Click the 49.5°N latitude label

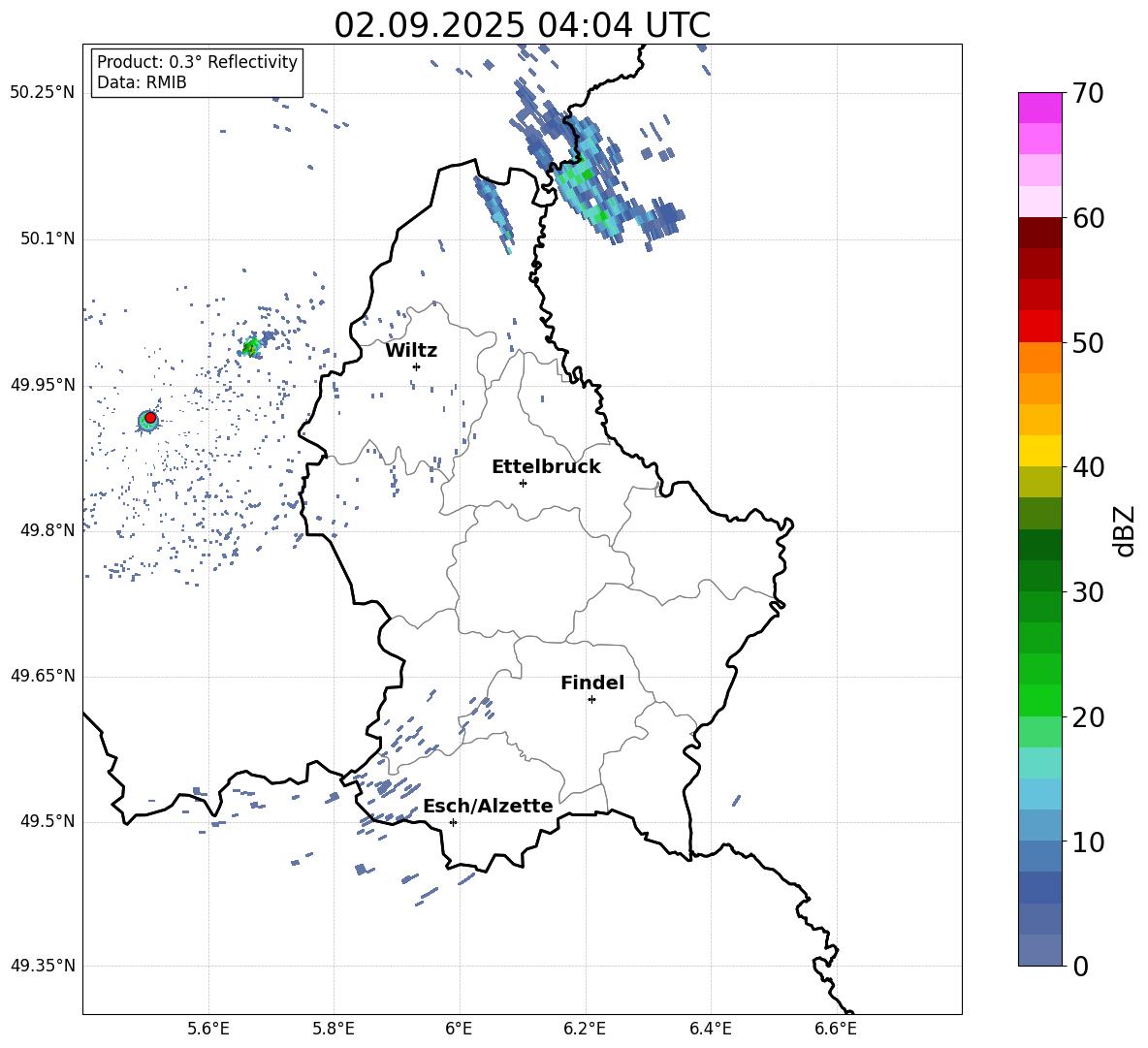(x=48, y=821)
